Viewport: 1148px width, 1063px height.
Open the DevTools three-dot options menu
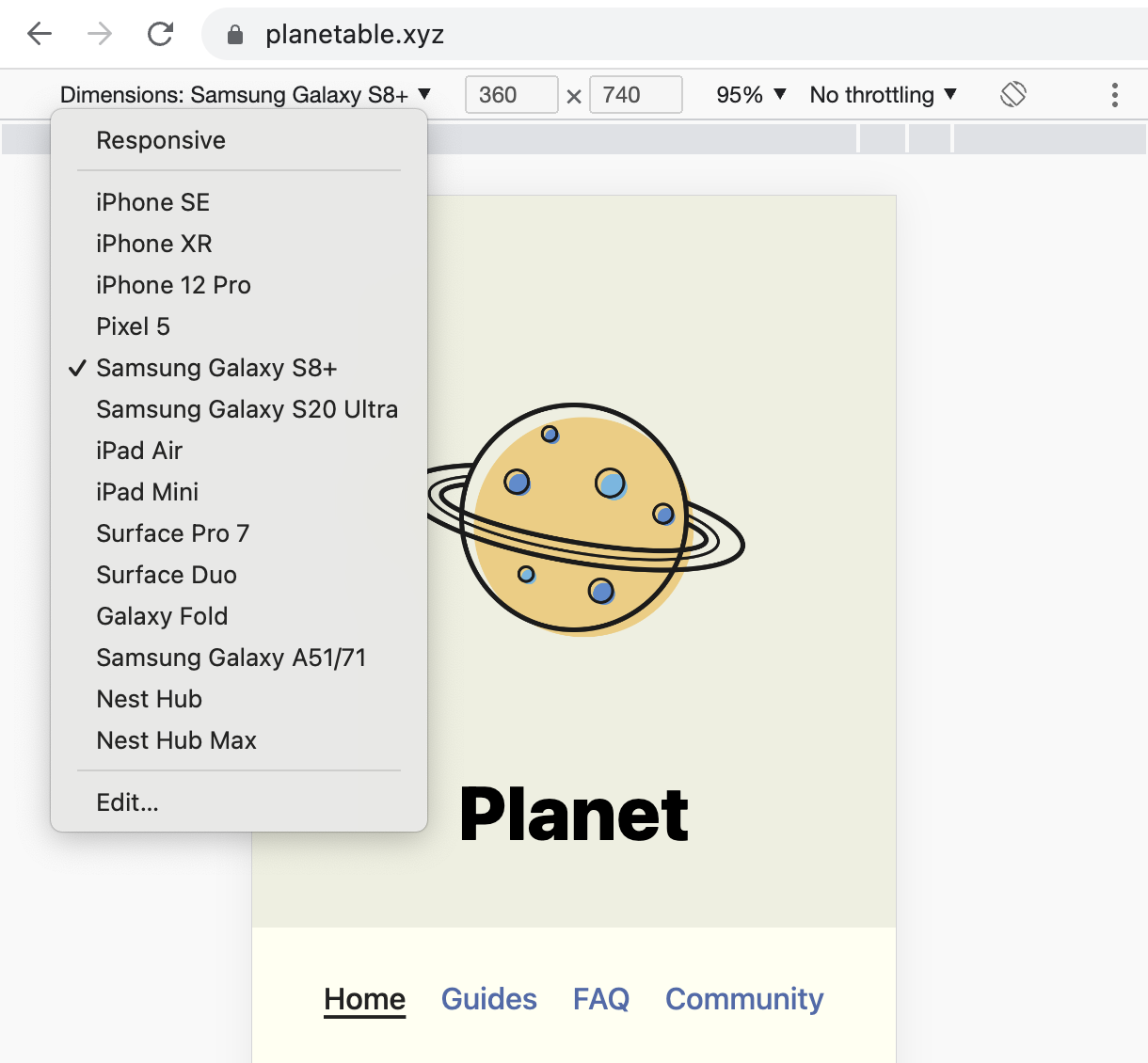click(1114, 94)
